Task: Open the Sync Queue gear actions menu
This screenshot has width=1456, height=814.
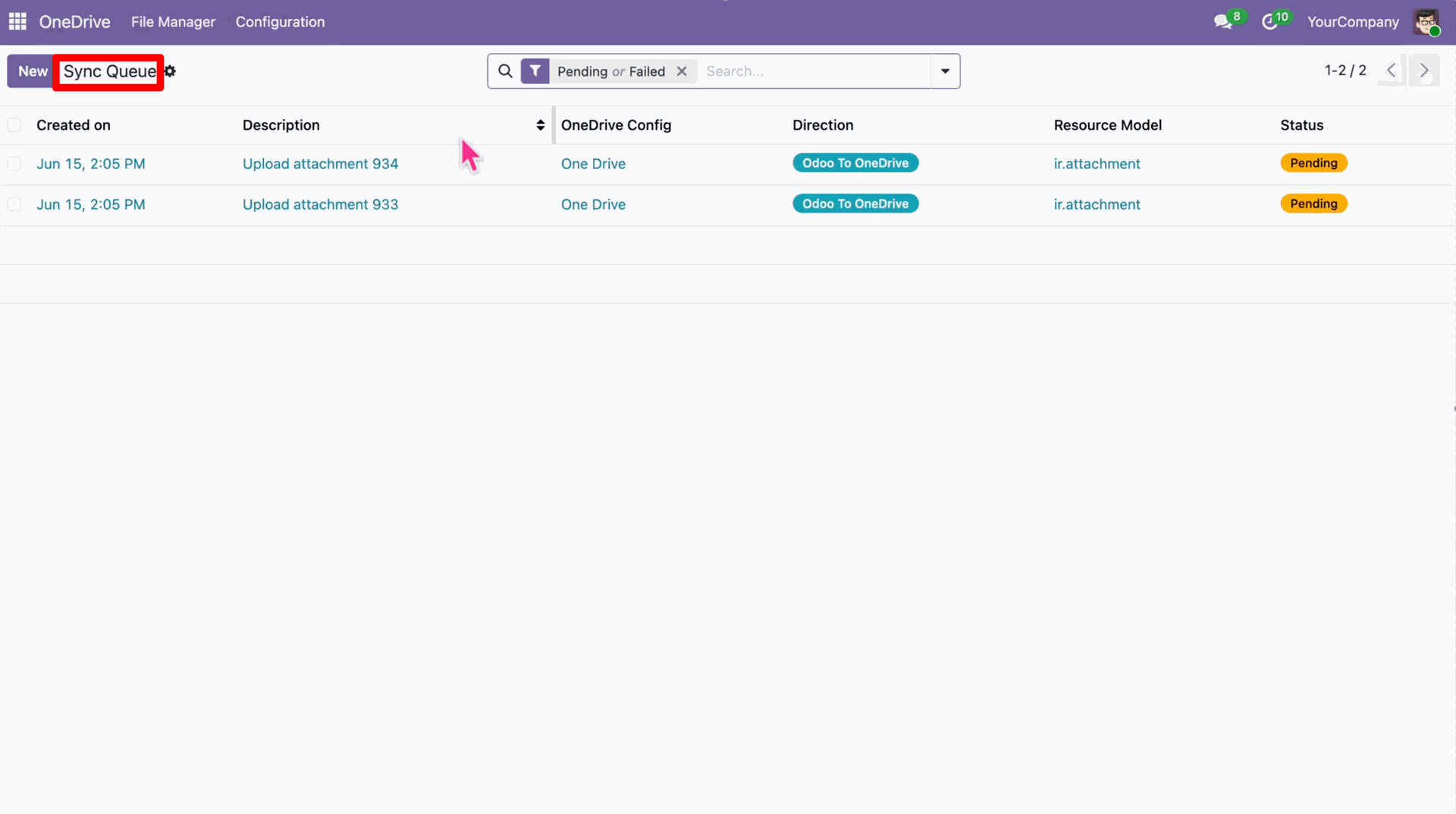Action: pyautogui.click(x=170, y=71)
